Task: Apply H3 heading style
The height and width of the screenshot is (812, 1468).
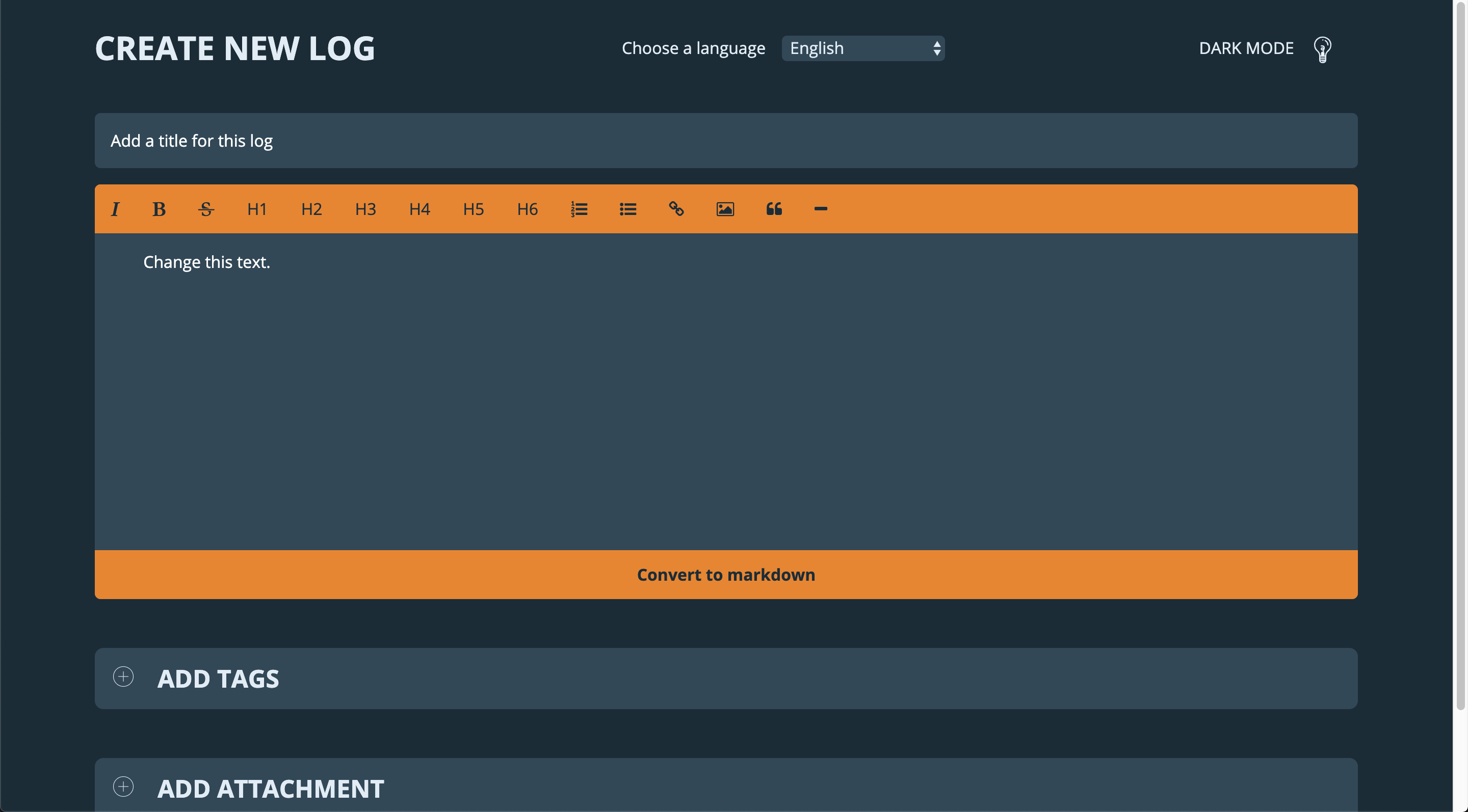Action: tap(365, 209)
